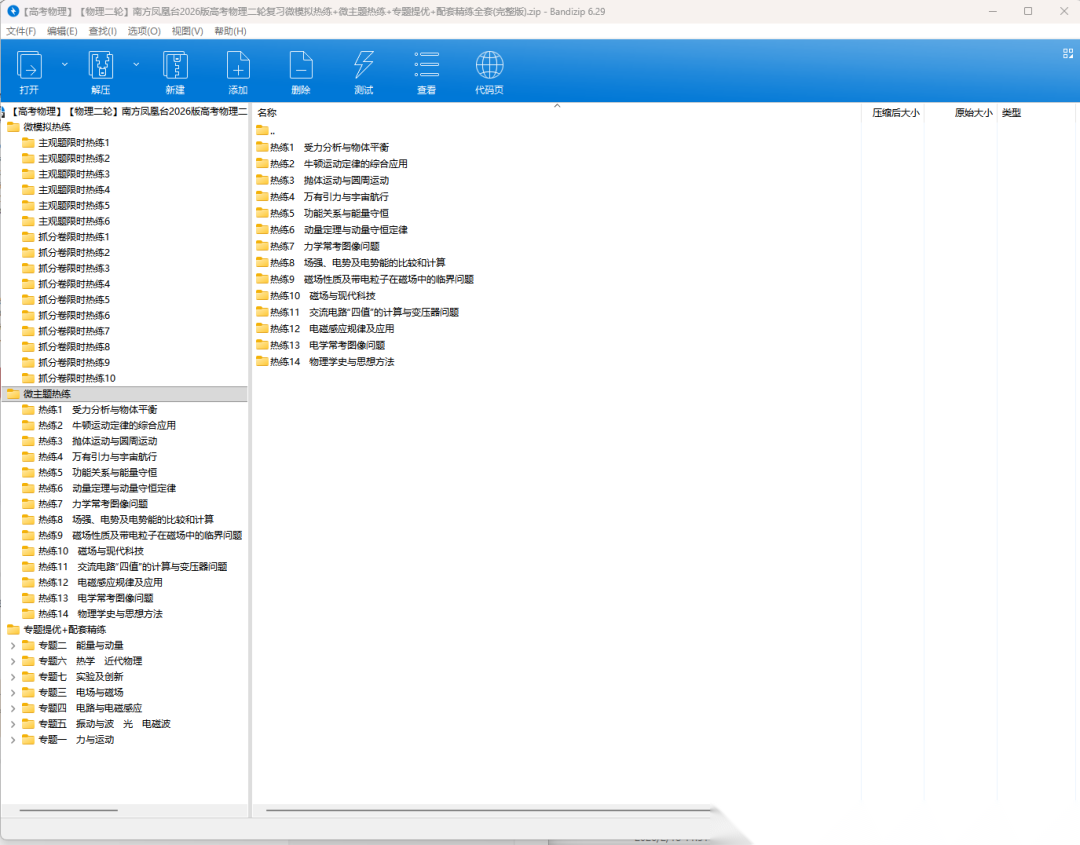Screen dimensions: 1080x845
Task: Click the 代码页 (Code page) globe icon
Action: [x=489, y=67]
